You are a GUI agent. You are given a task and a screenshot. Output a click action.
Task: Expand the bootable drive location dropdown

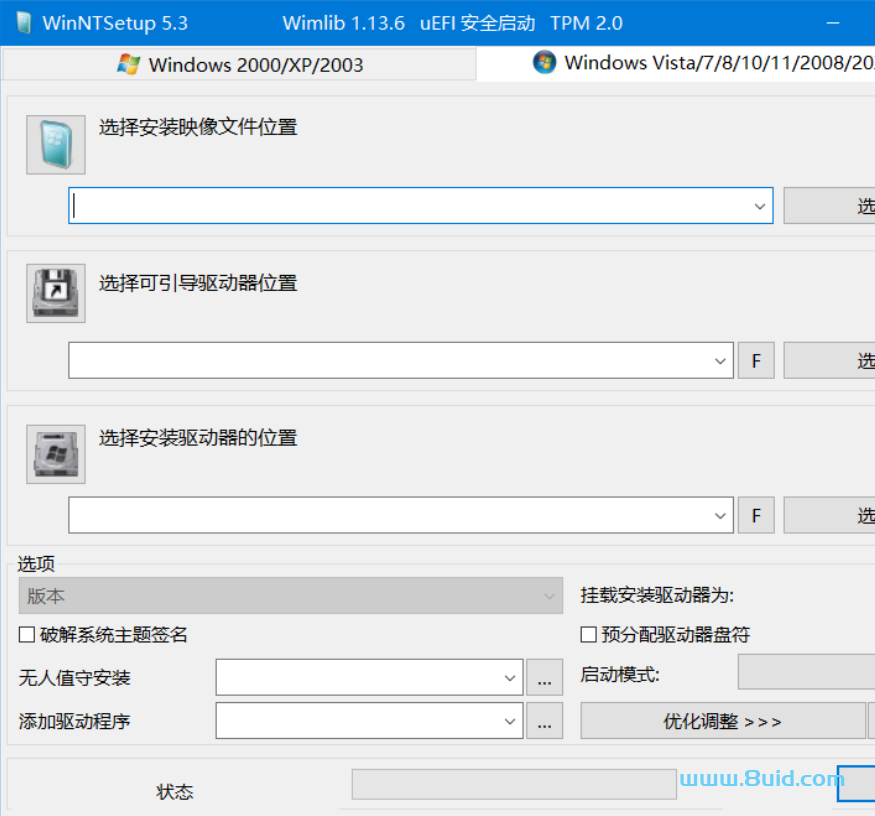pos(720,361)
